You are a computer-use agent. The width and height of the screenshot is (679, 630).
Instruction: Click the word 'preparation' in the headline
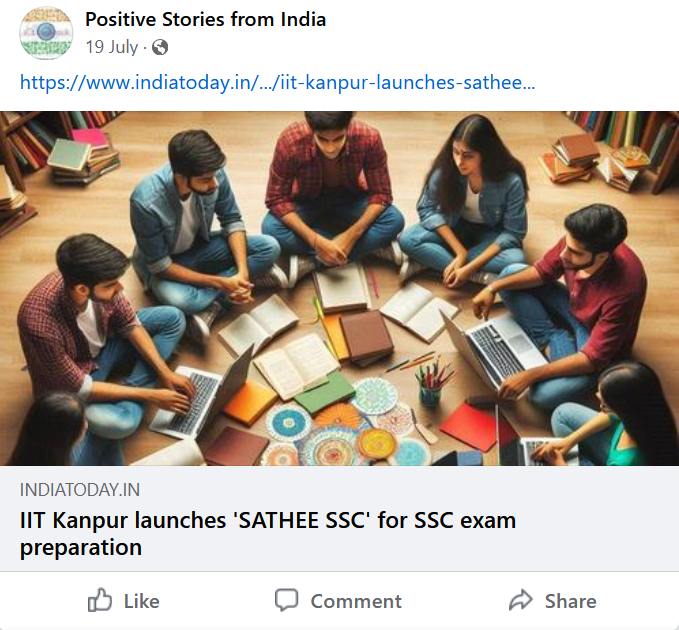point(81,548)
